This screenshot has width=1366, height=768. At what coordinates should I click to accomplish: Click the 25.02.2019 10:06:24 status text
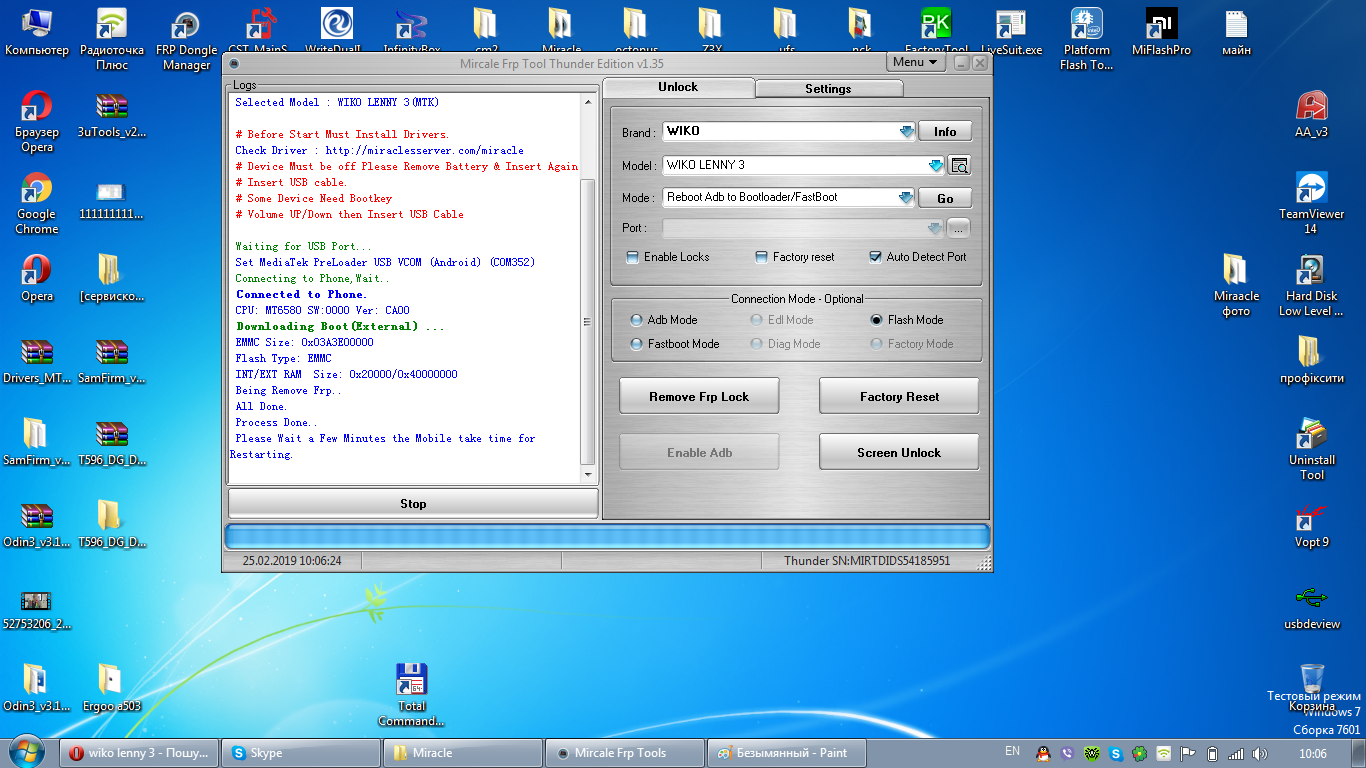coord(292,561)
